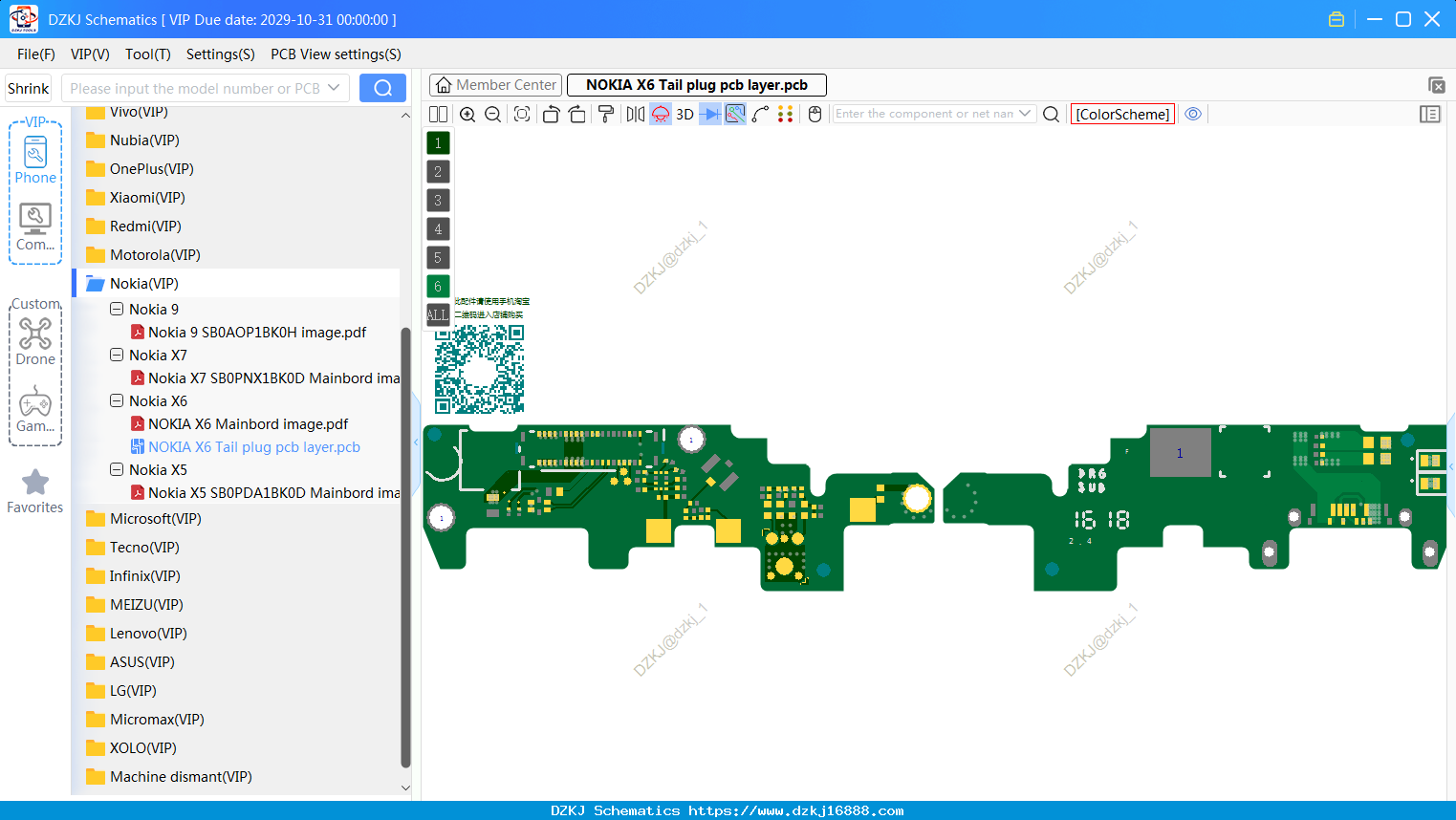Toggle PCB layer 6

coord(438,287)
